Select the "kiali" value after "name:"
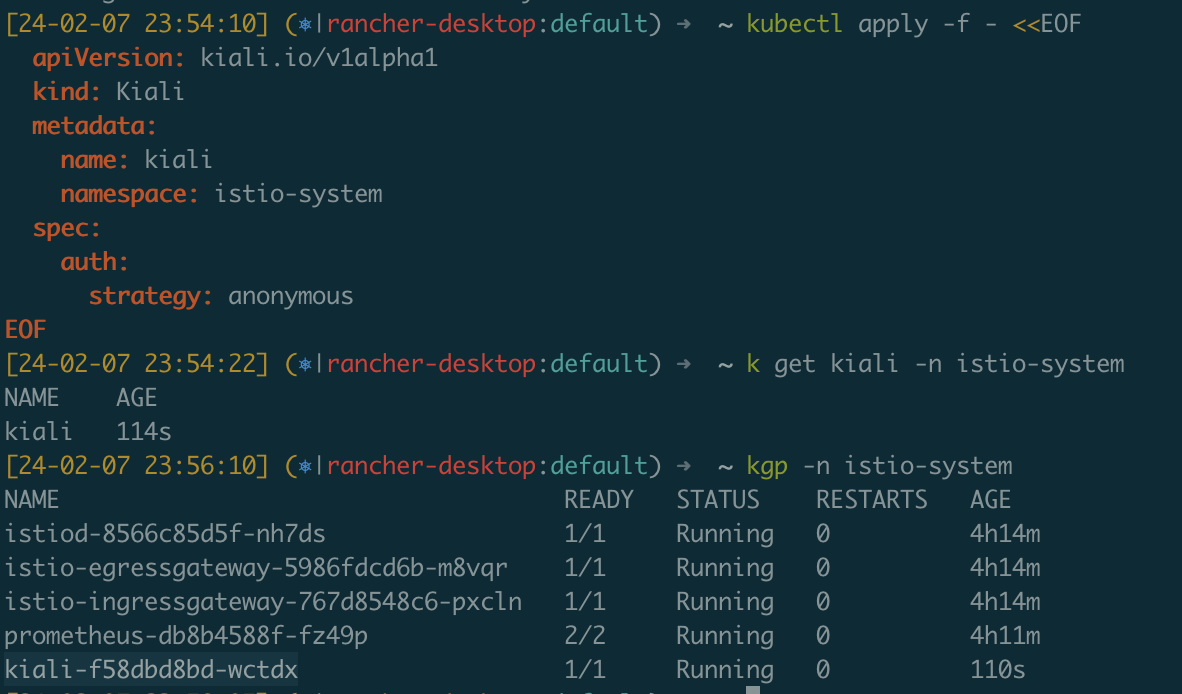This screenshot has height=694, width=1182. click(x=178, y=160)
